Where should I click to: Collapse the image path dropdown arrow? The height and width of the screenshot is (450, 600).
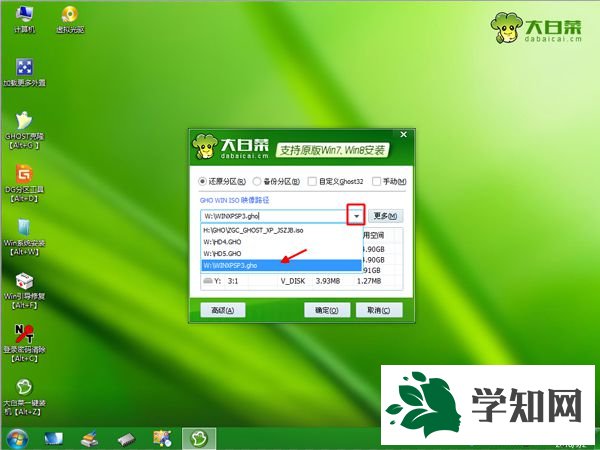click(356, 216)
